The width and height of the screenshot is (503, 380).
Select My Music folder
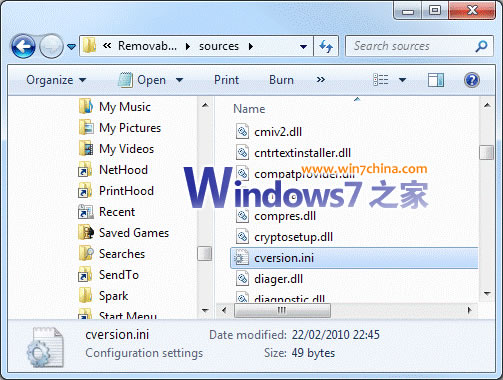[125, 107]
